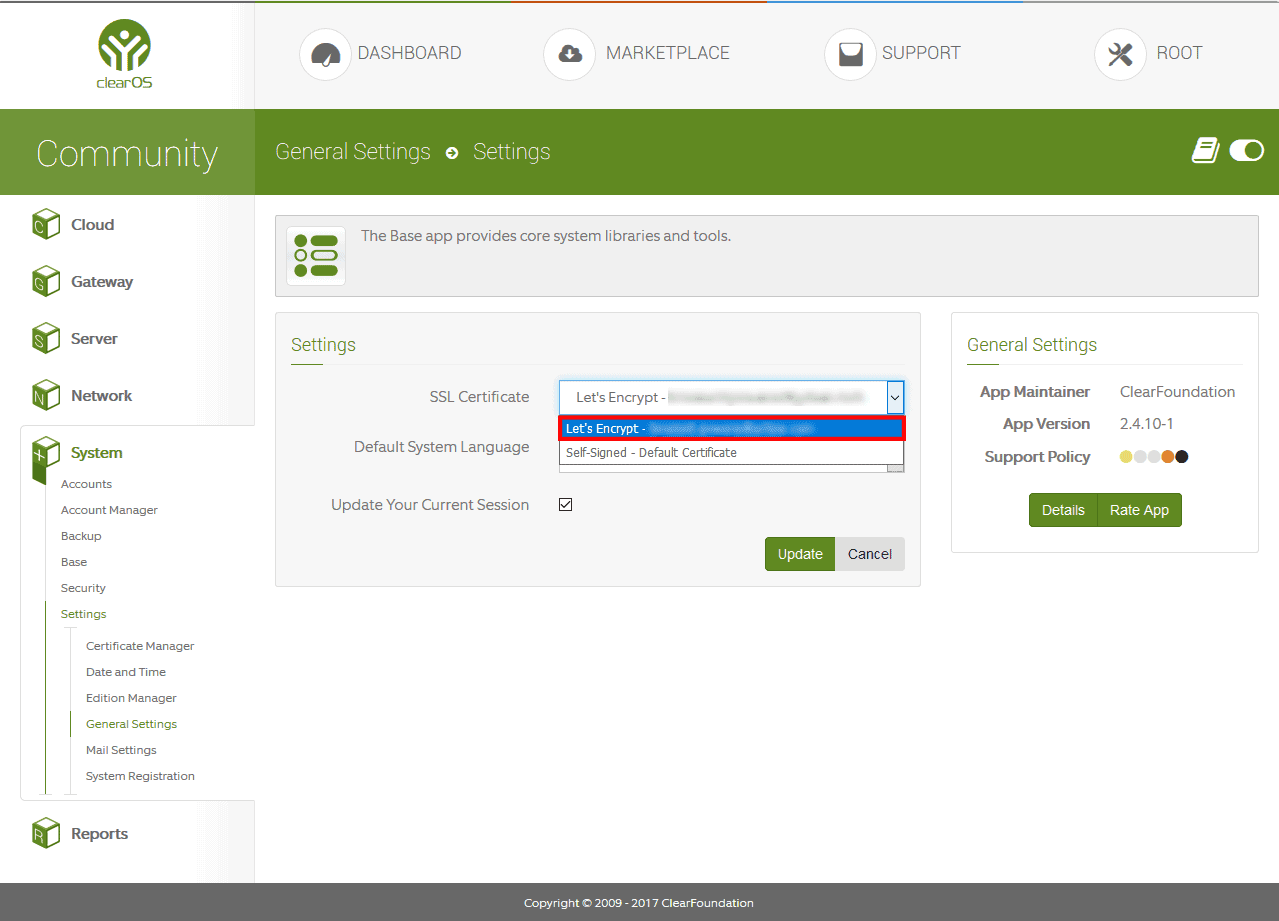Open the Accounts submenu
This screenshot has width=1279, height=921.
tap(86, 484)
